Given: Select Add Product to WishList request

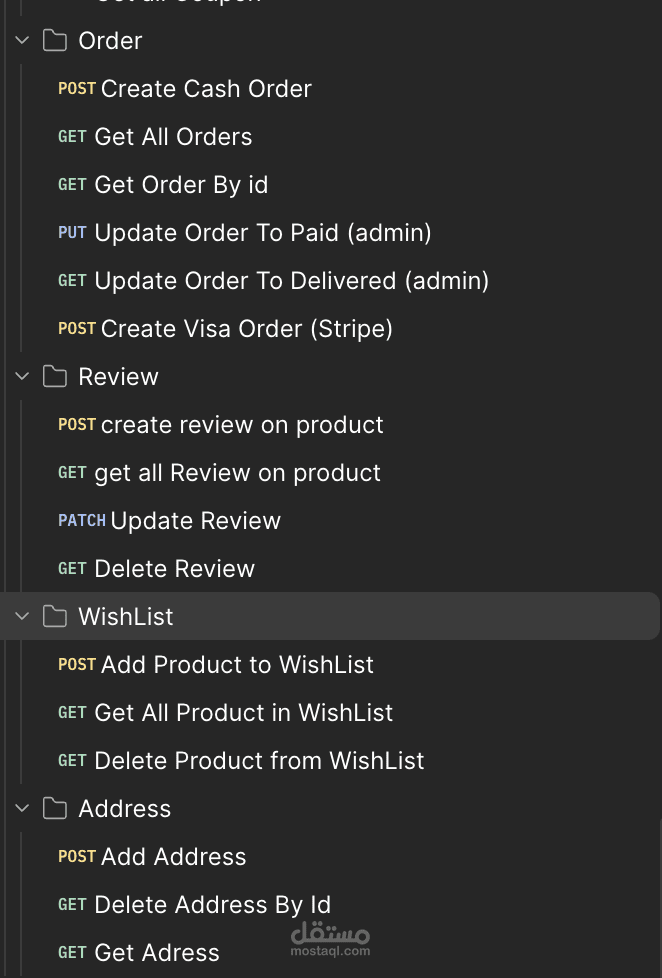Looking at the screenshot, I should pyautogui.click(x=237, y=665).
